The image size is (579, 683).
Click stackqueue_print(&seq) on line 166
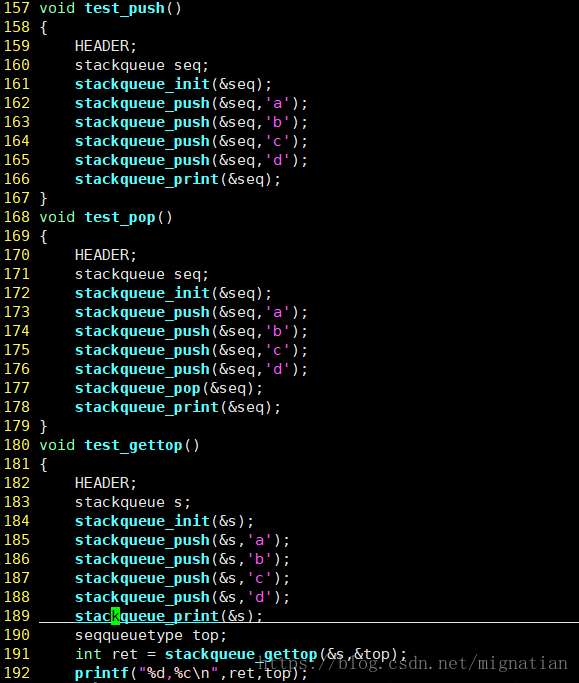click(x=178, y=179)
